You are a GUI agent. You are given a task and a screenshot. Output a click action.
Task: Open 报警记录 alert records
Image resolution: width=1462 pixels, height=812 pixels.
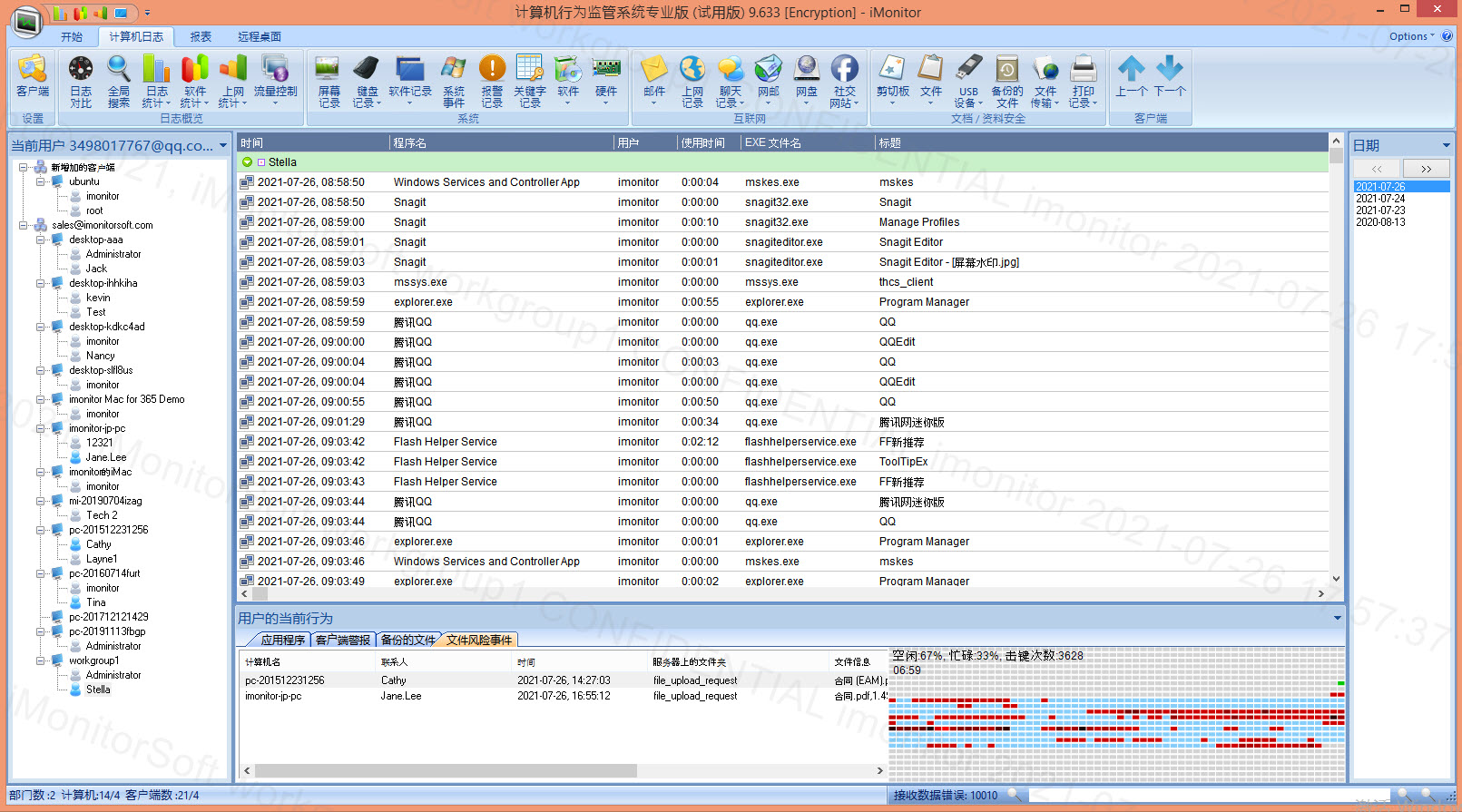coord(492,80)
